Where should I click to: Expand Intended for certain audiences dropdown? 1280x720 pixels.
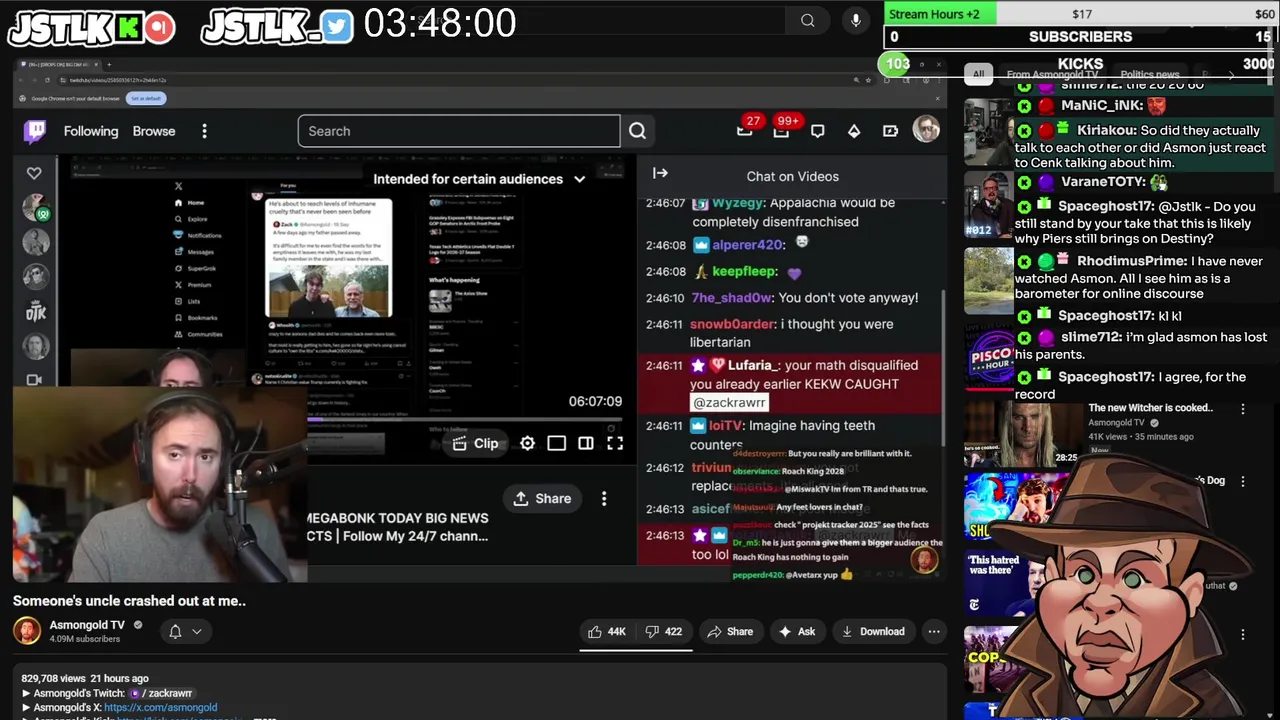point(479,179)
